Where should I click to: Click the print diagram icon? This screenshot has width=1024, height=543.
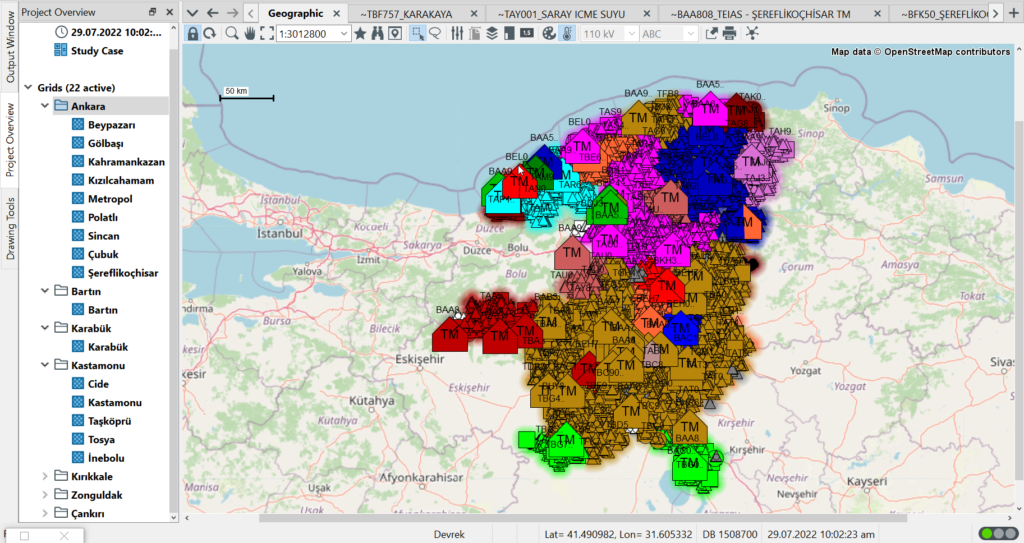tap(729, 34)
